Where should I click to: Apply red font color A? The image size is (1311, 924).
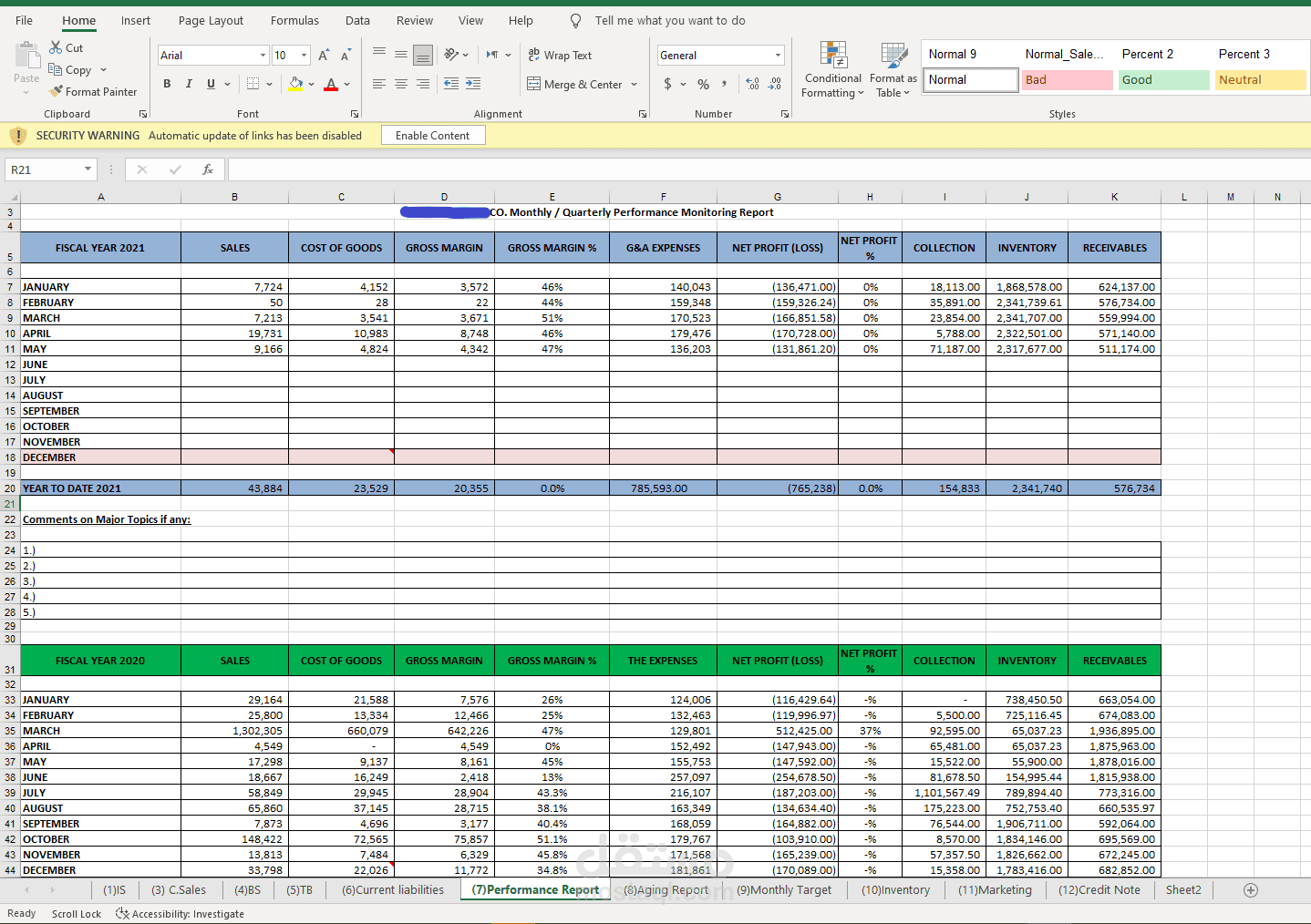(331, 84)
